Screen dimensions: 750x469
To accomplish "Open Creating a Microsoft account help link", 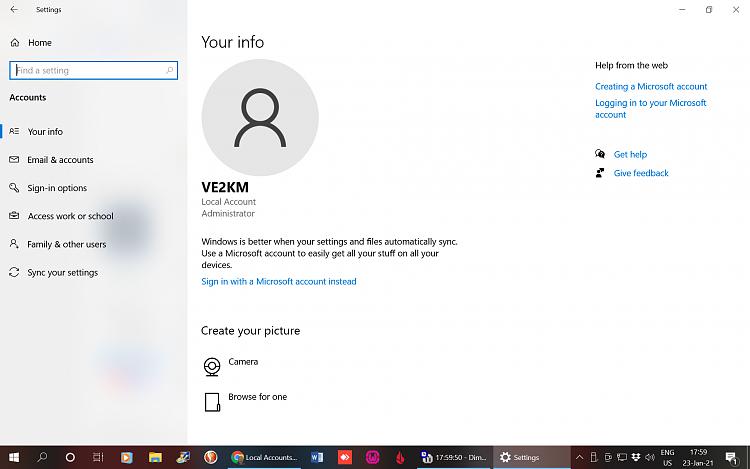I will pyautogui.click(x=651, y=87).
